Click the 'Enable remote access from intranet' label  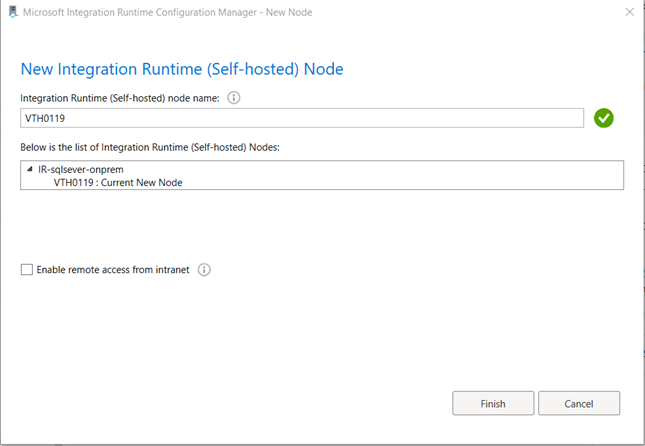[x=113, y=270]
